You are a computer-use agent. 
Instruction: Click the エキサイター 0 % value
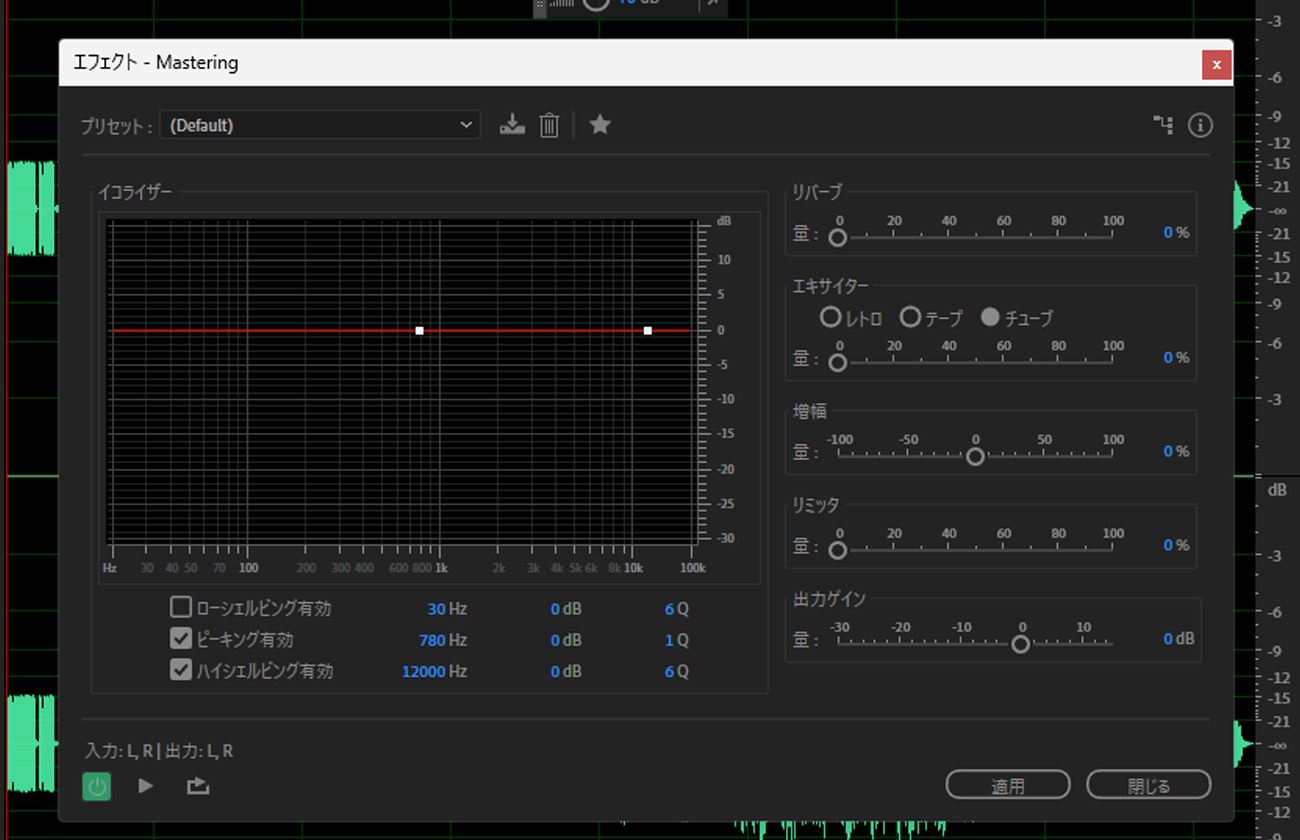click(1168, 358)
